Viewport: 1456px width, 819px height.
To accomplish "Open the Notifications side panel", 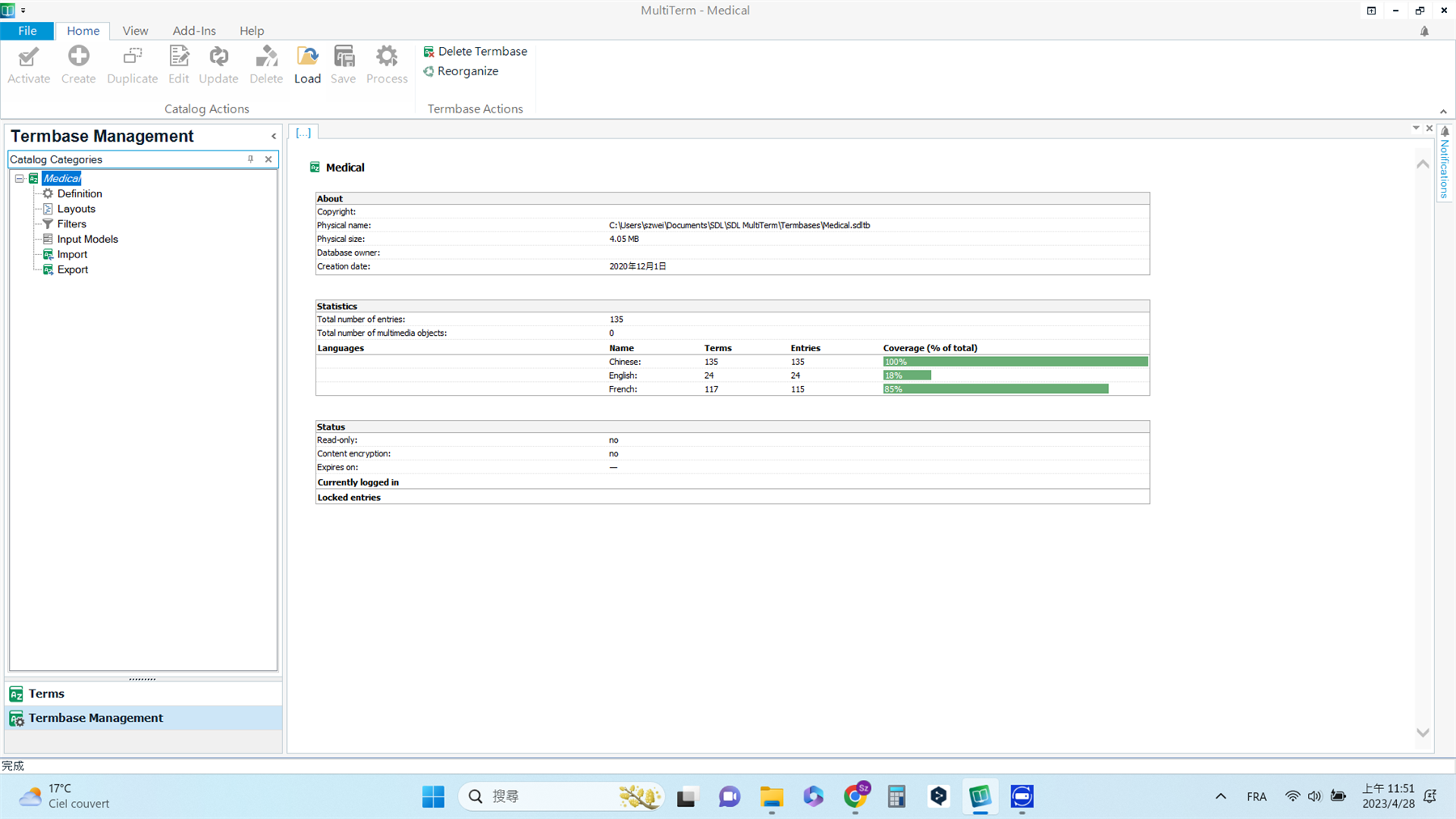I will coord(1445,163).
